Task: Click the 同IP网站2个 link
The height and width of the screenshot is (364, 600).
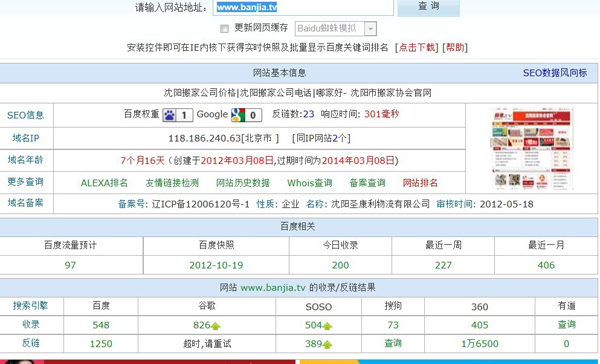Action: click(321, 138)
